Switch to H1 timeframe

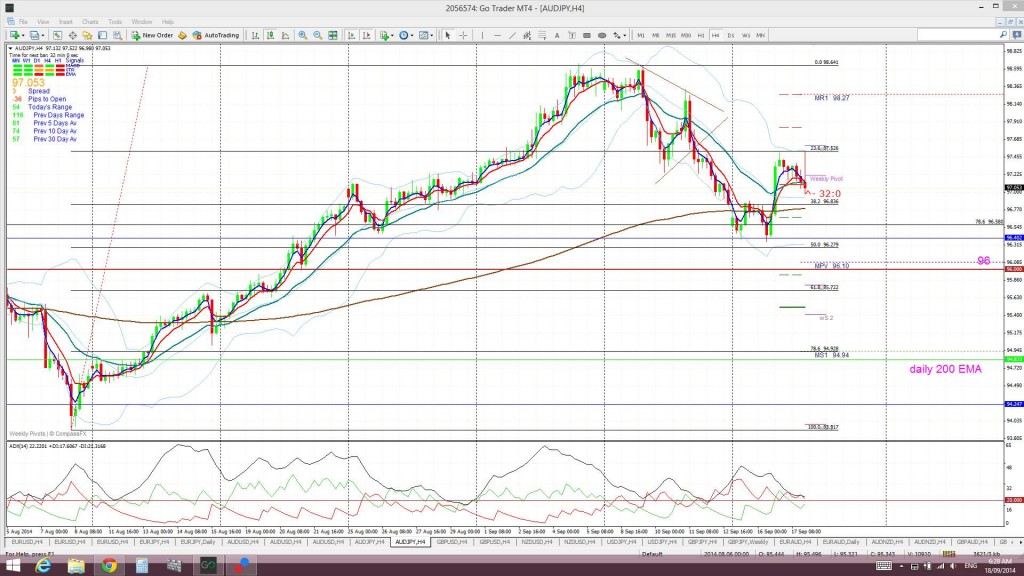[701, 35]
